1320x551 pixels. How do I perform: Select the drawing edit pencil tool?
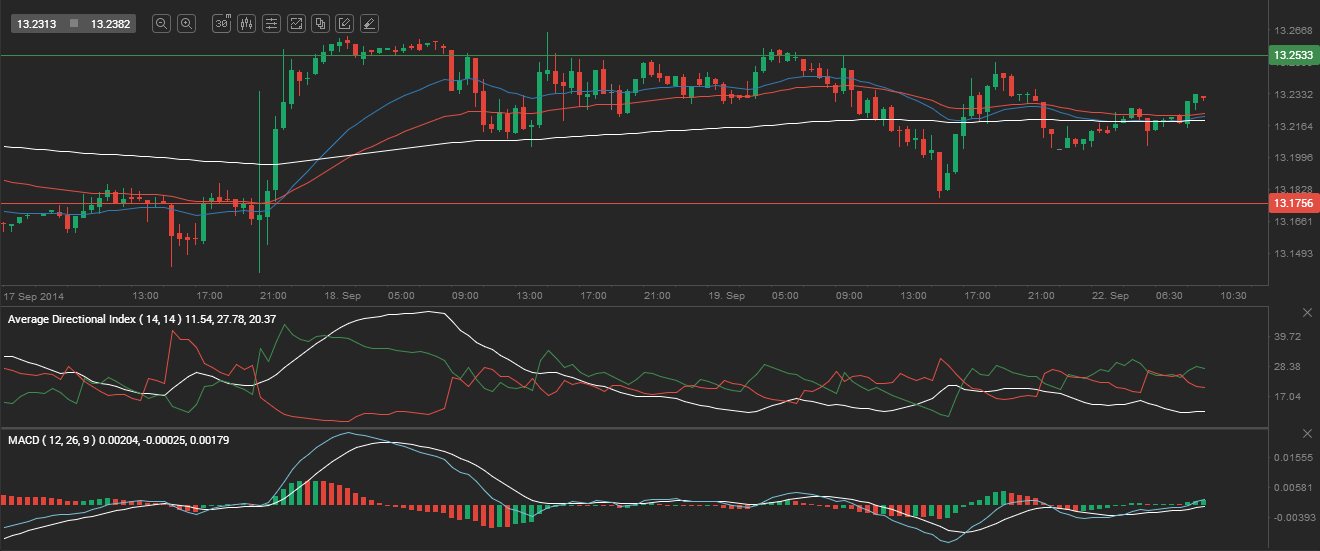(344, 23)
